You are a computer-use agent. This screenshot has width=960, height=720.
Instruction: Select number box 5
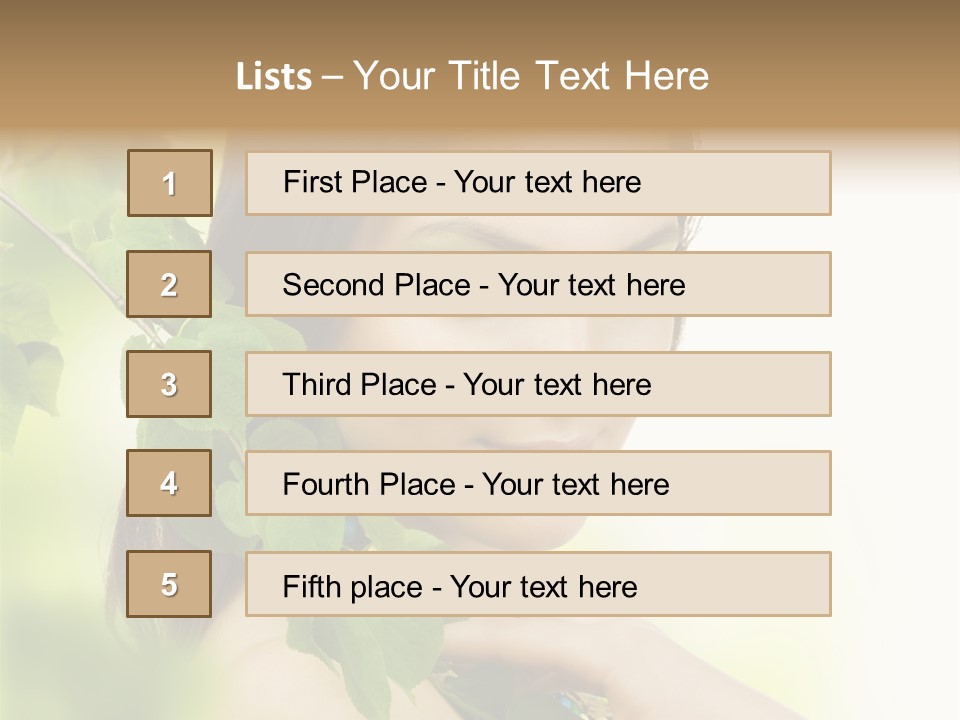tap(169, 584)
